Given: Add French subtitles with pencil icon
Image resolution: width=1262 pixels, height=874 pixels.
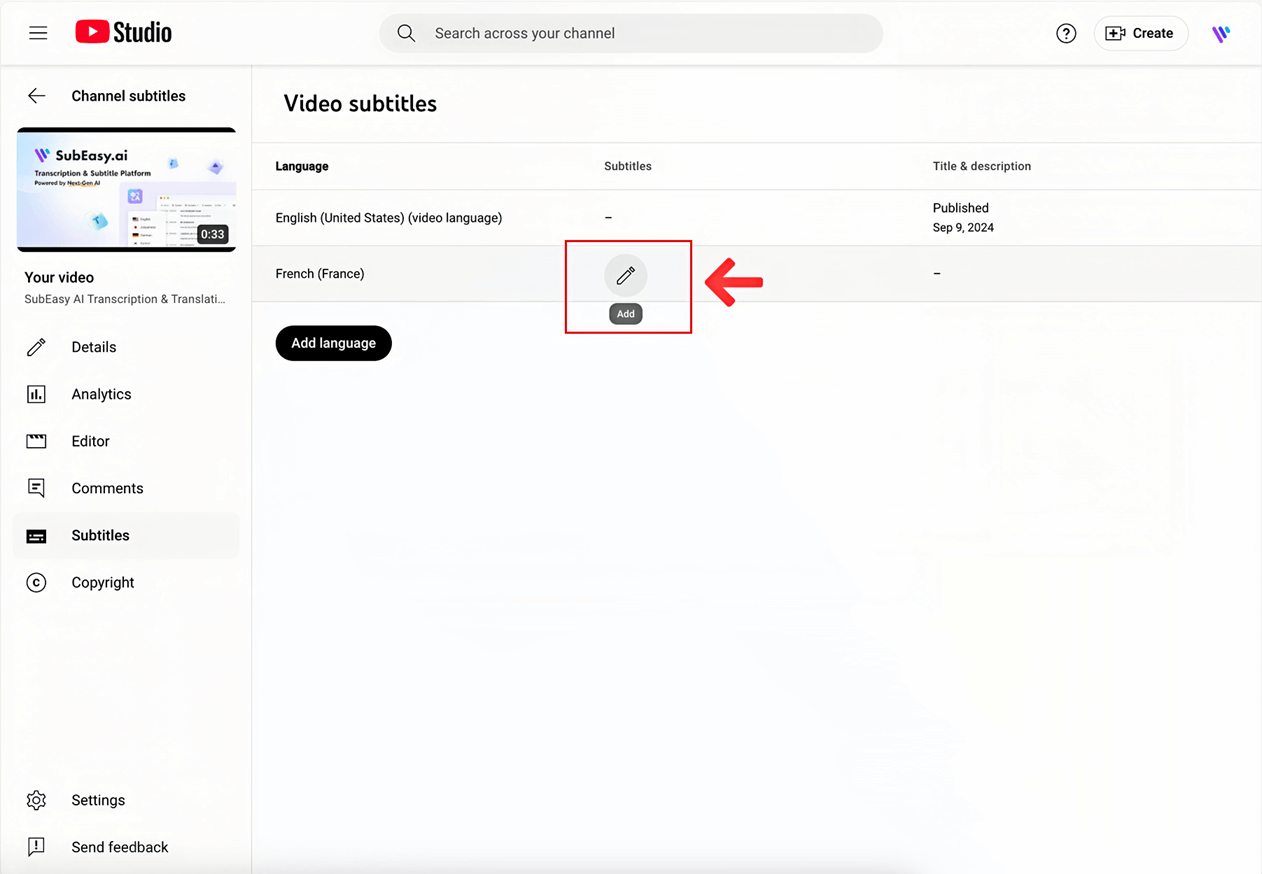Looking at the screenshot, I should 626,275.
